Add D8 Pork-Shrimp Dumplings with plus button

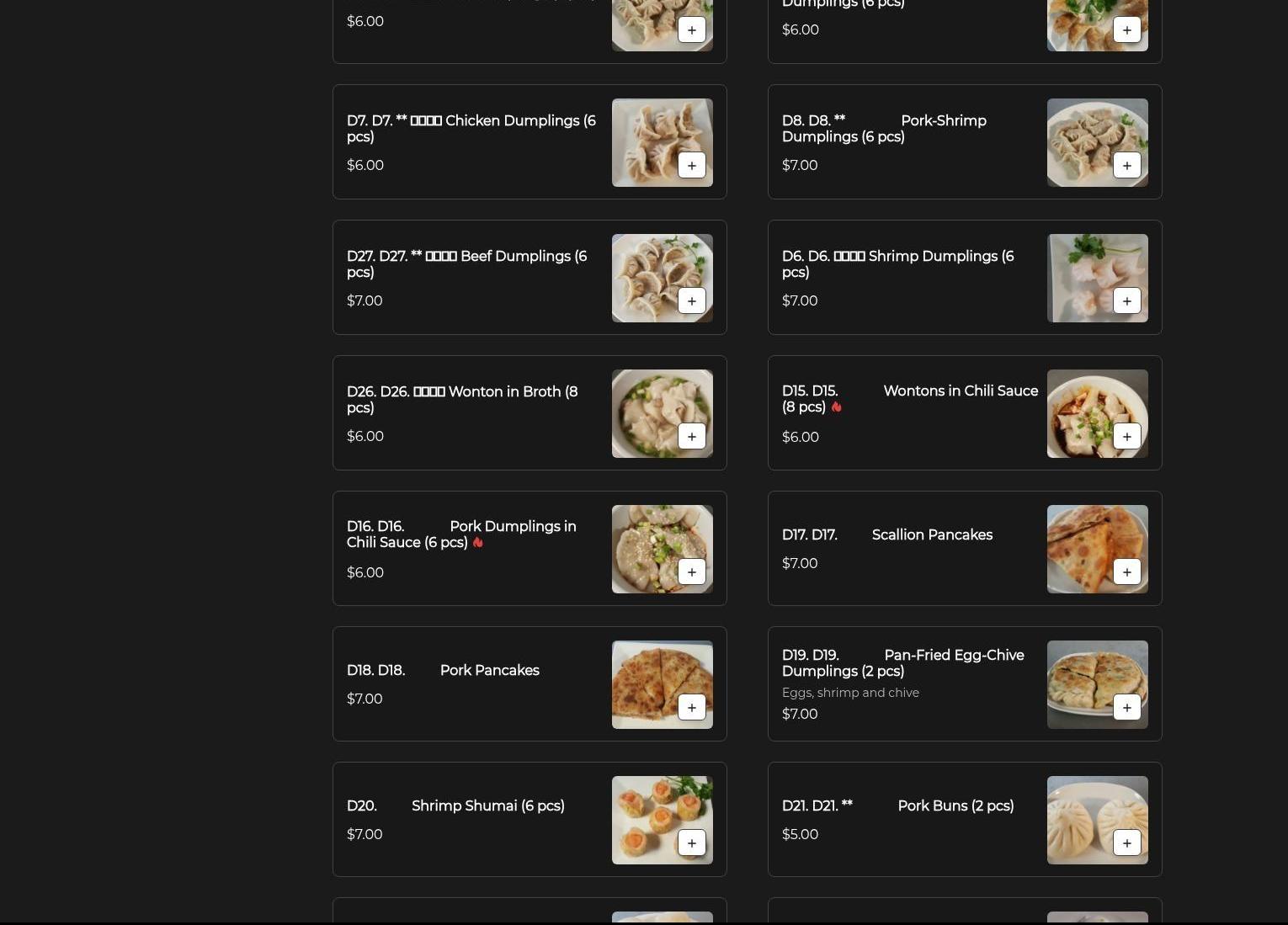(1127, 165)
